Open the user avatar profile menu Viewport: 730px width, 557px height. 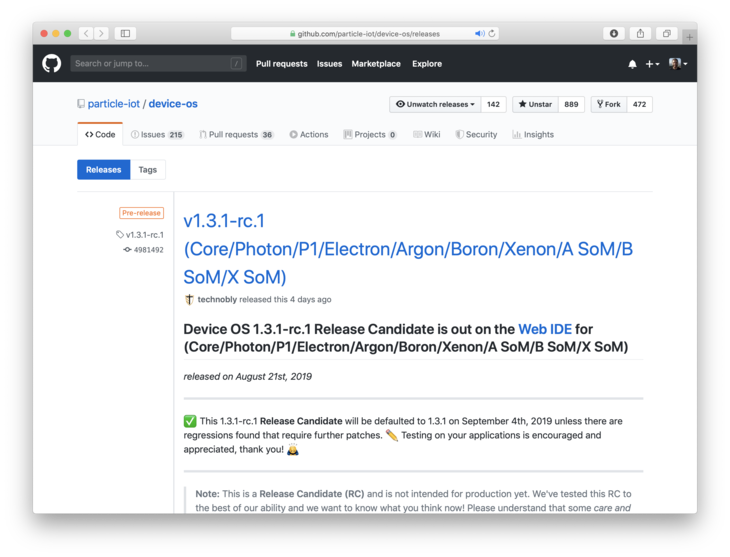click(677, 64)
